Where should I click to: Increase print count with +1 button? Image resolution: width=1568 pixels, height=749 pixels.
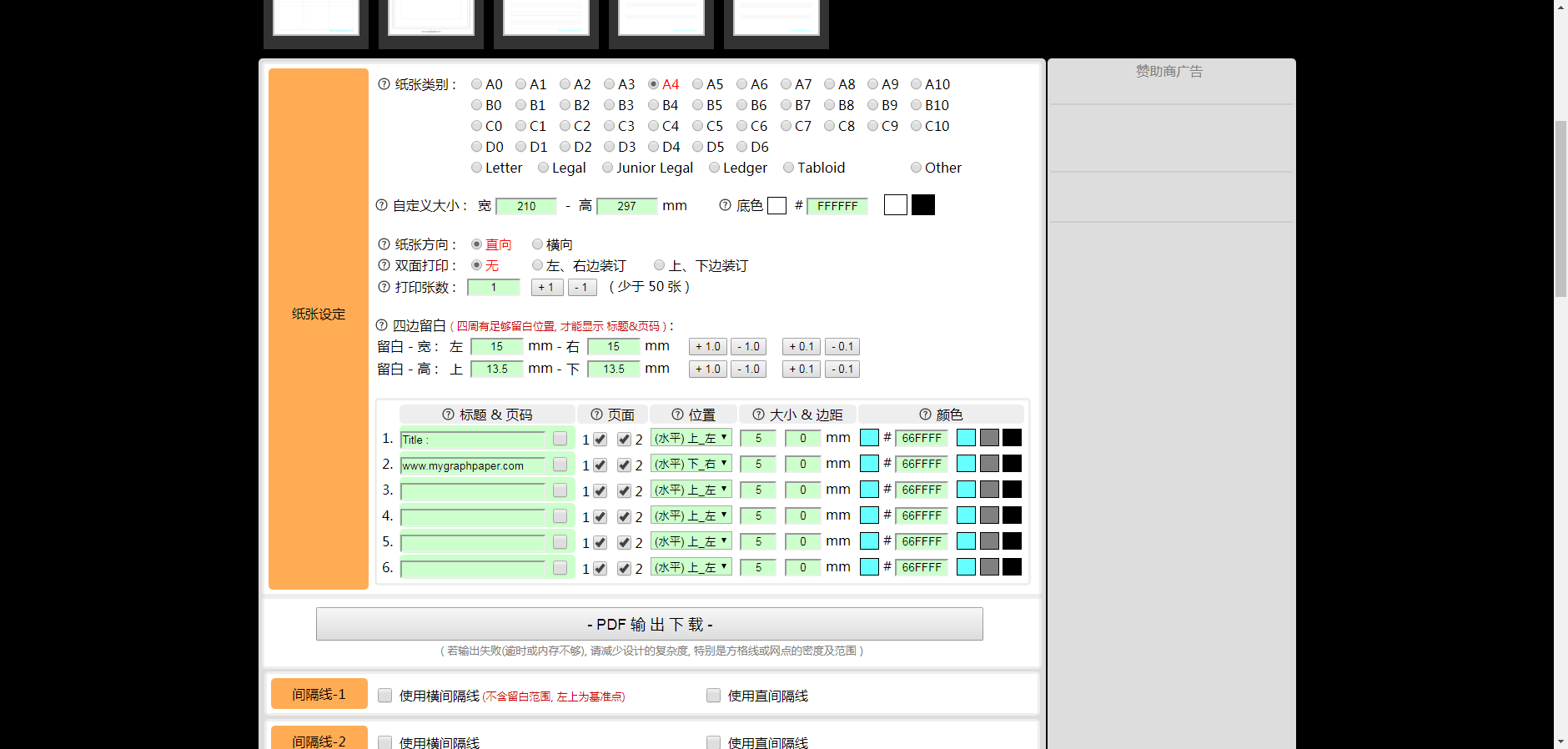click(x=547, y=287)
